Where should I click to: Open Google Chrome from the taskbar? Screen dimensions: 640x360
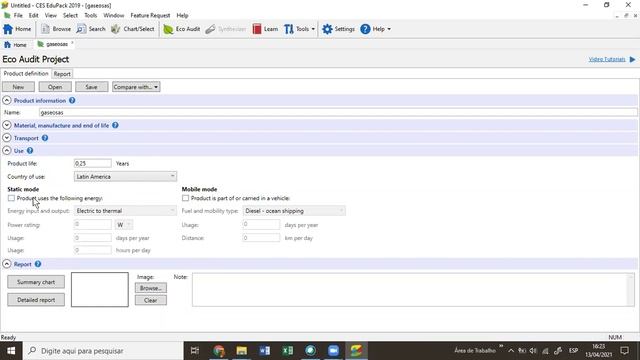click(219, 351)
